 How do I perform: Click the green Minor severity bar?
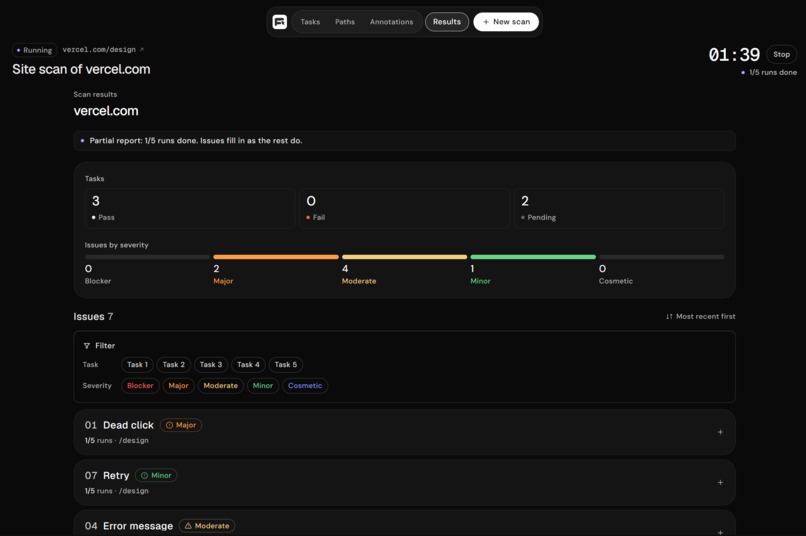[x=533, y=257]
